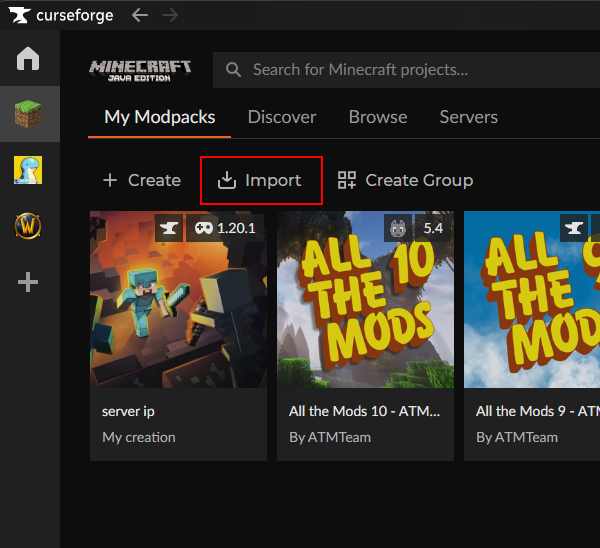This screenshot has height=548, width=600.
Task: Click 'My creation' text under server ip
Action: click(x=139, y=437)
